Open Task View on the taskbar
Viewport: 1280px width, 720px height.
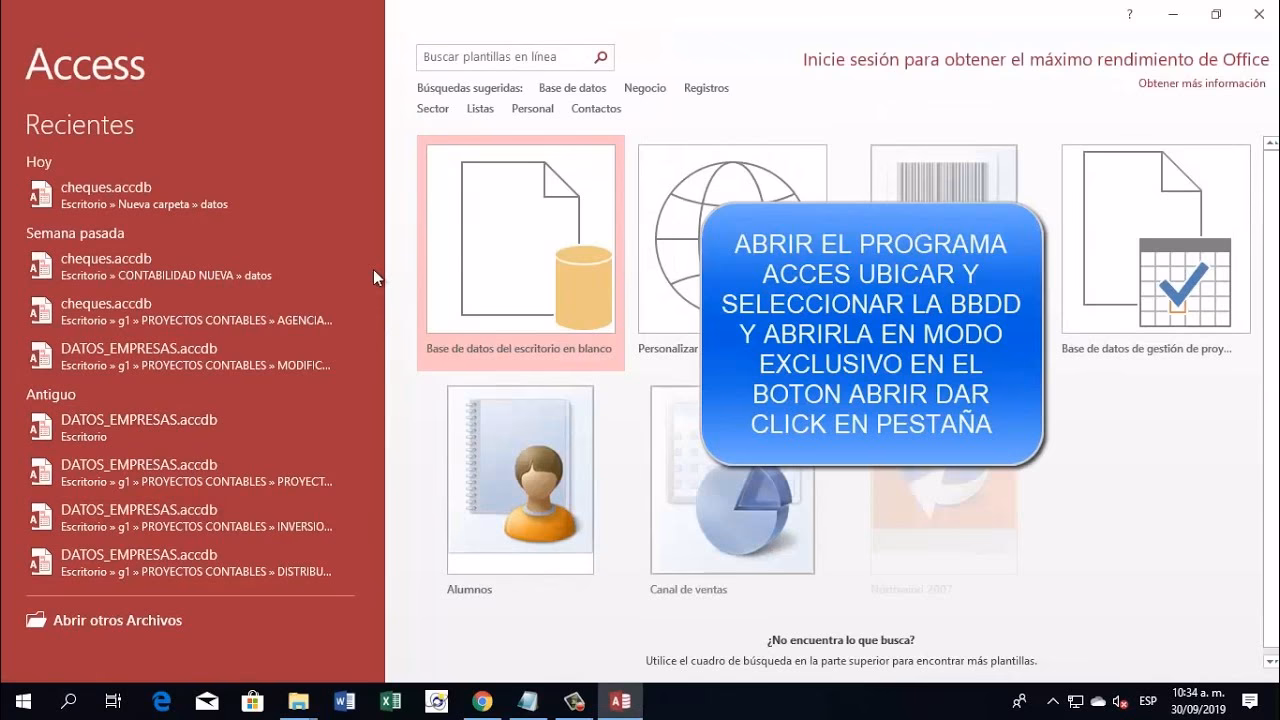click(x=113, y=701)
